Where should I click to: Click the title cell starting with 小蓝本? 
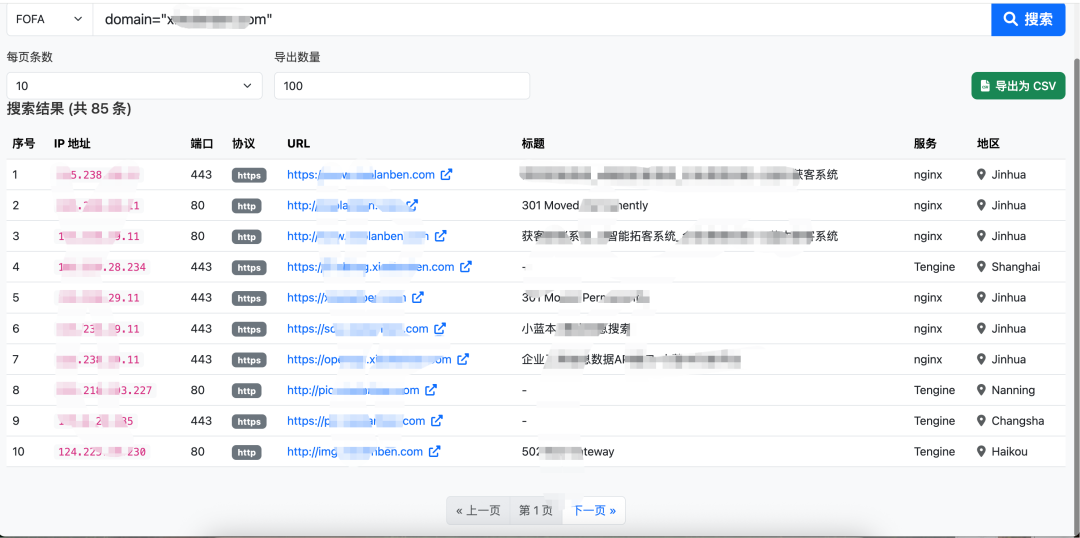point(577,329)
